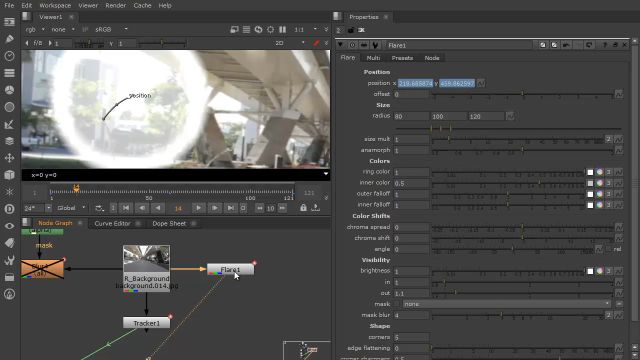Viewport: 640px width, 360px height.
Task: Toggle the viewer ROI lines icon
Action: click(246, 29)
